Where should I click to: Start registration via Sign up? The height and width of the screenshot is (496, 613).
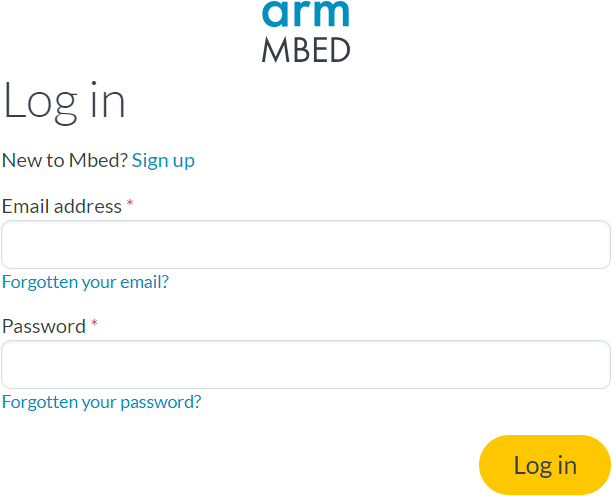[x=163, y=160]
